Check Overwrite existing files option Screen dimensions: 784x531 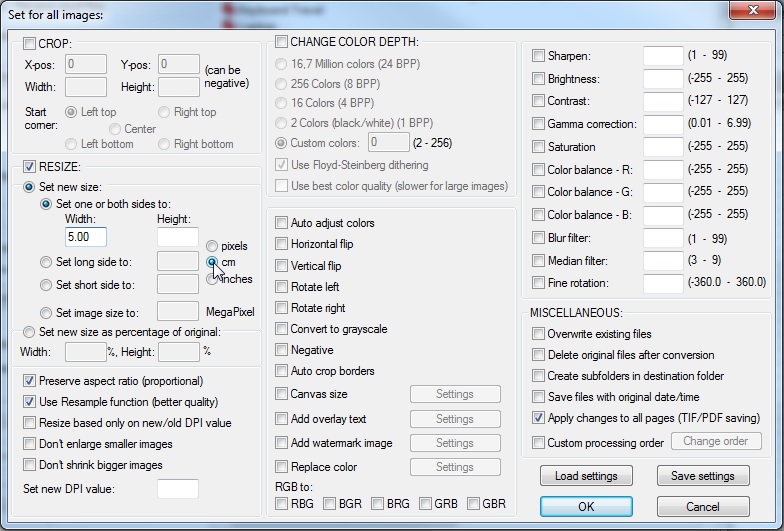(x=539, y=334)
